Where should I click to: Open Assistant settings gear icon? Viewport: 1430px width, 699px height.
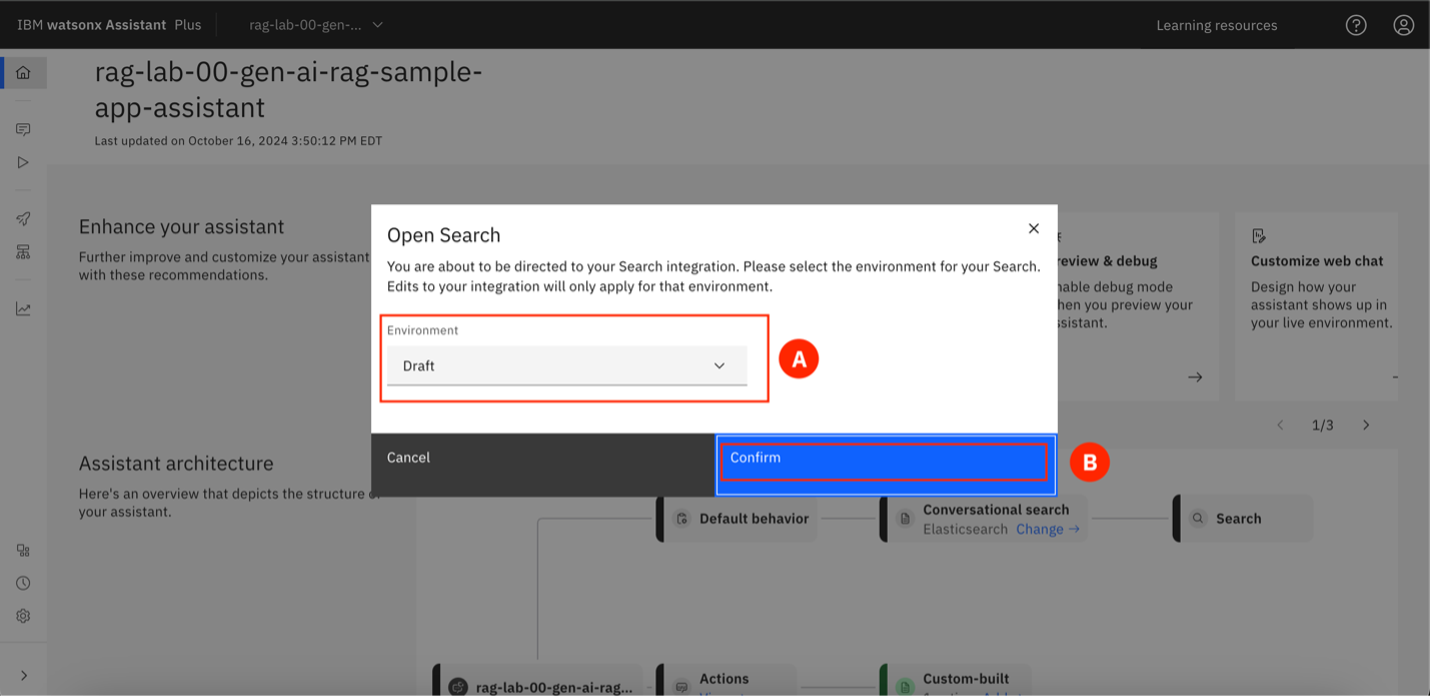(x=23, y=616)
